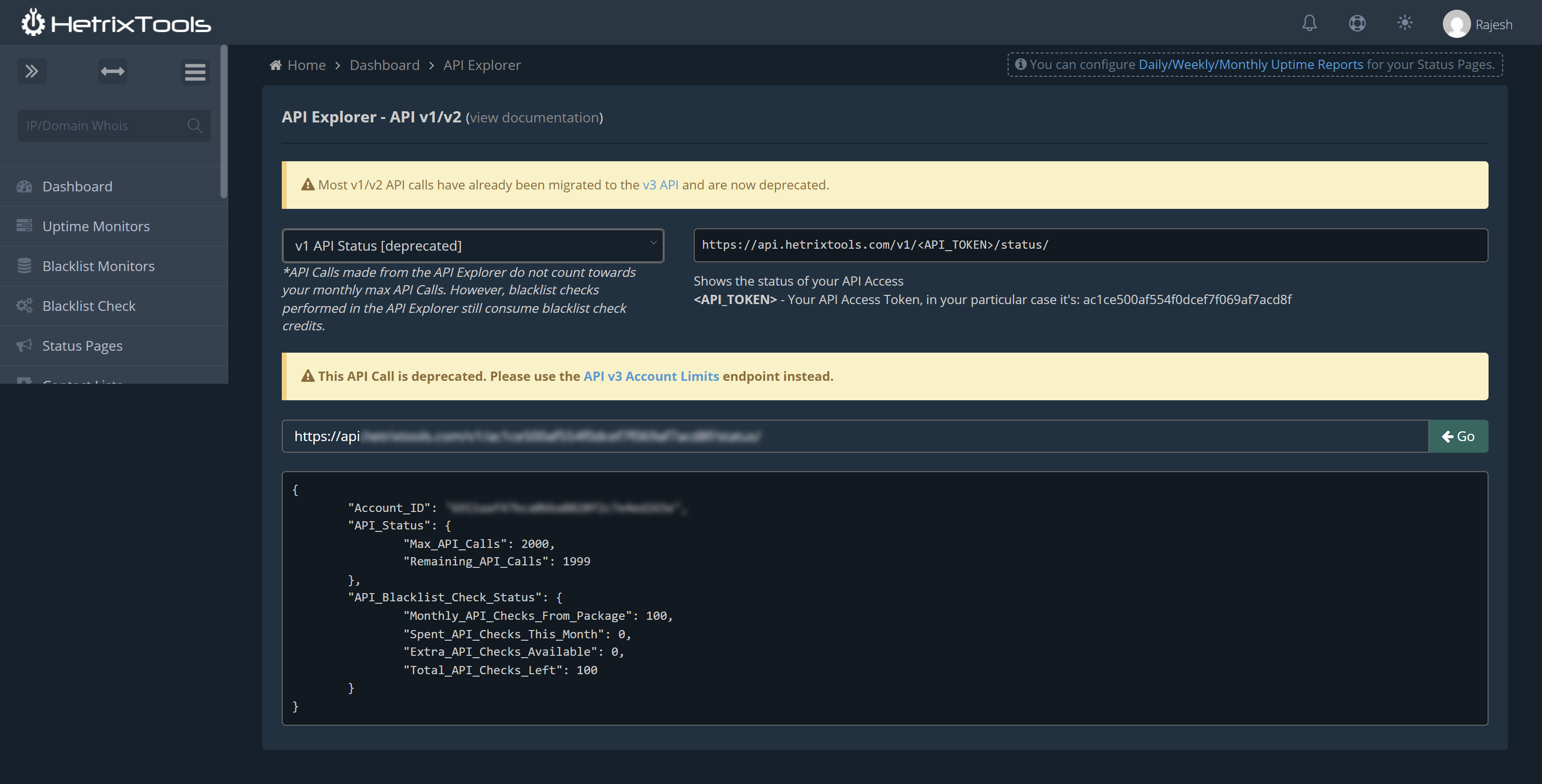The height and width of the screenshot is (784, 1542).
Task: Open Blacklist Check in sidebar
Action: 114,306
